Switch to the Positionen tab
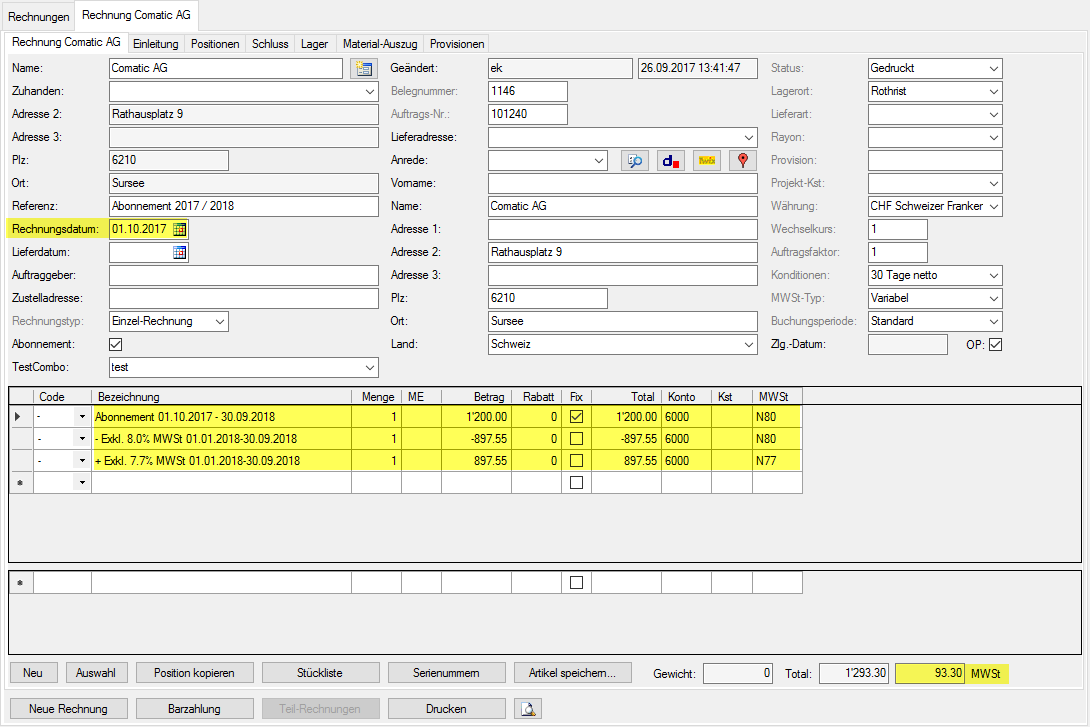The width and height of the screenshot is (1090, 727). [x=215, y=44]
